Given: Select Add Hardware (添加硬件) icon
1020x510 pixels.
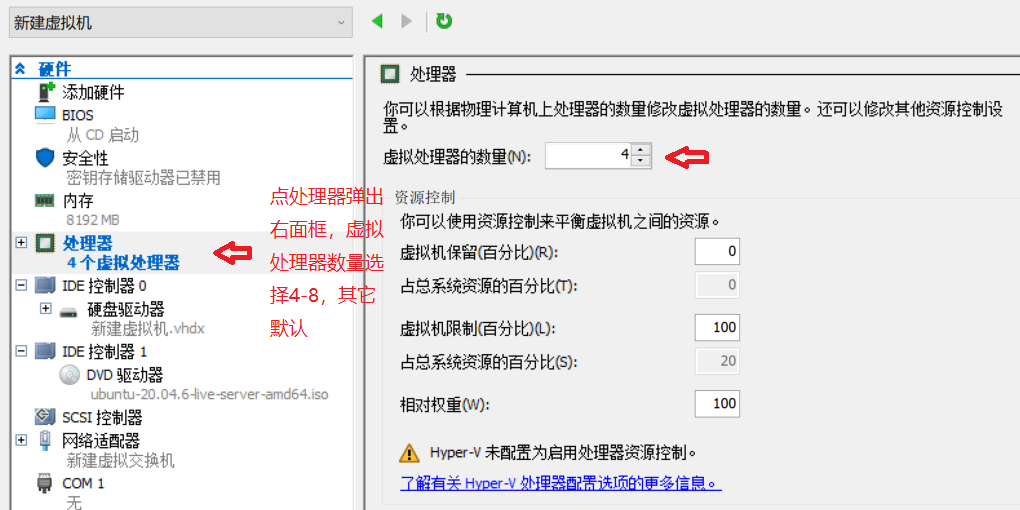Looking at the screenshot, I should pyautogui.click(x=45, y=92).
